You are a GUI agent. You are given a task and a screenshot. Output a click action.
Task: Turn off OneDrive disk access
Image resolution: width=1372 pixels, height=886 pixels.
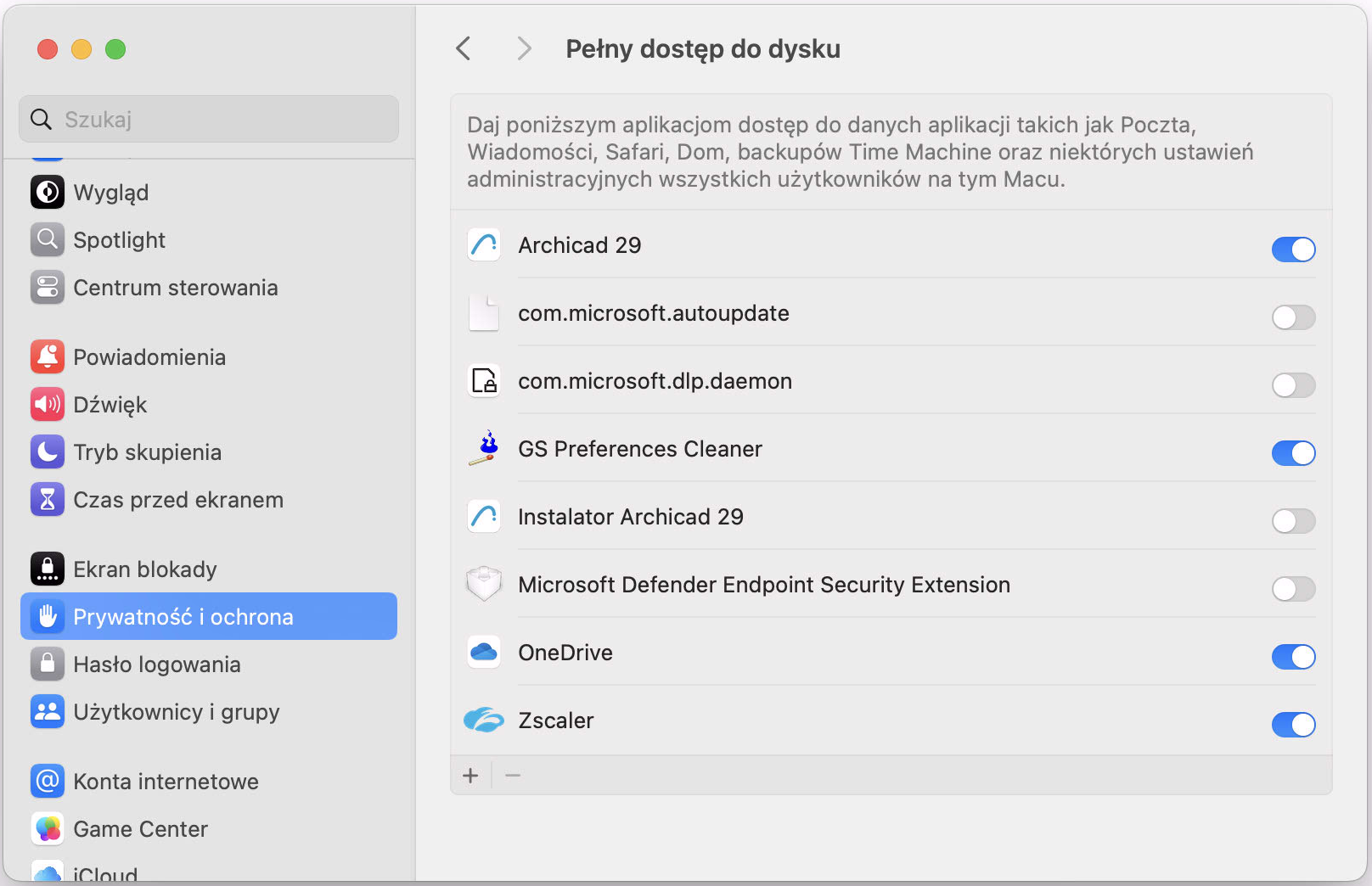click(x=1293, y=656)
